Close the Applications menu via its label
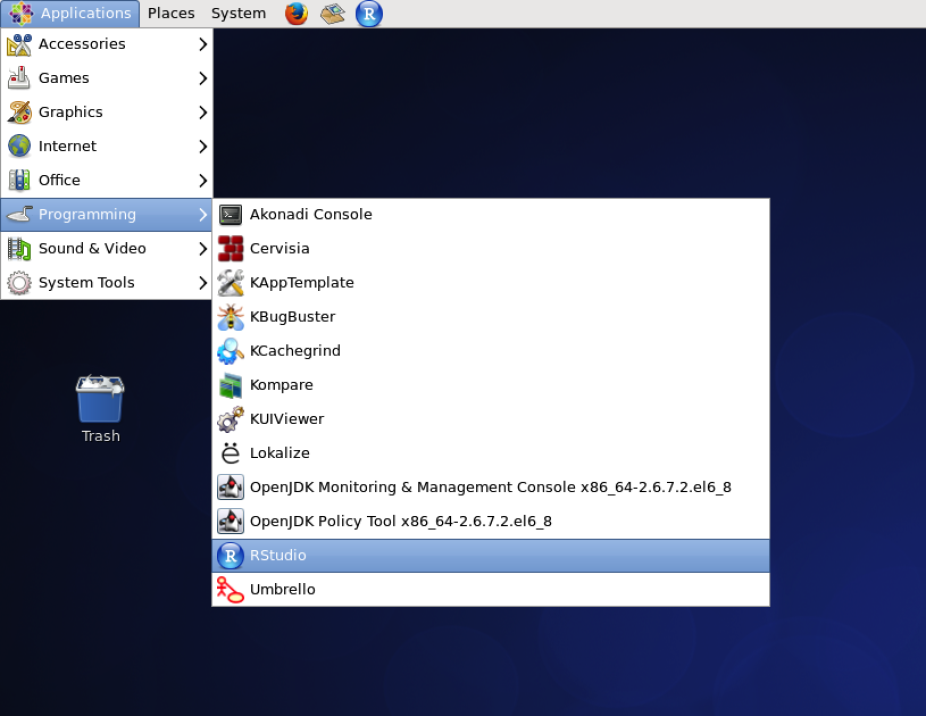 point(86,14)
